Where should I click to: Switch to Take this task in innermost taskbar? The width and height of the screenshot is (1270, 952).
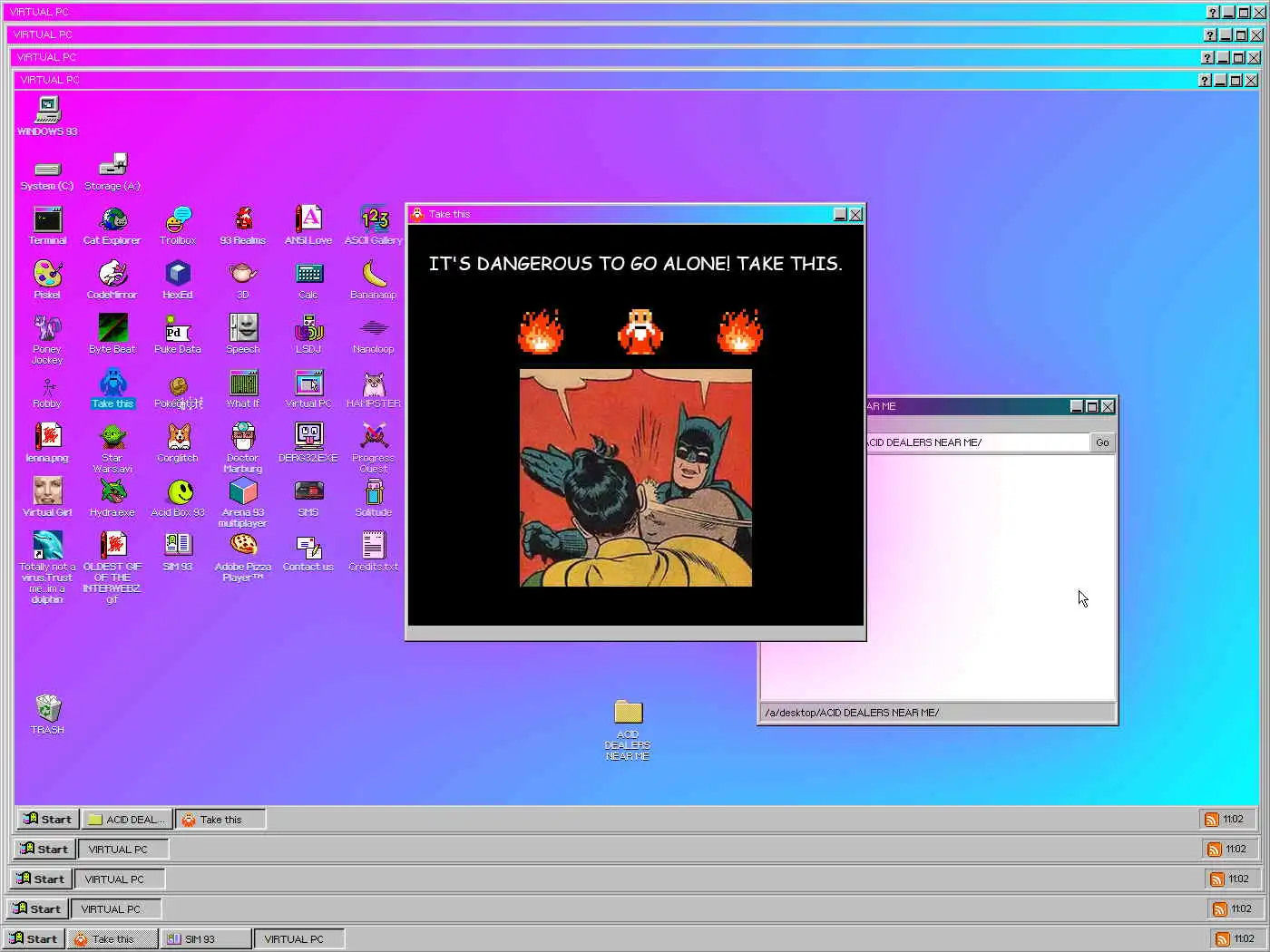tap(220, 820)
